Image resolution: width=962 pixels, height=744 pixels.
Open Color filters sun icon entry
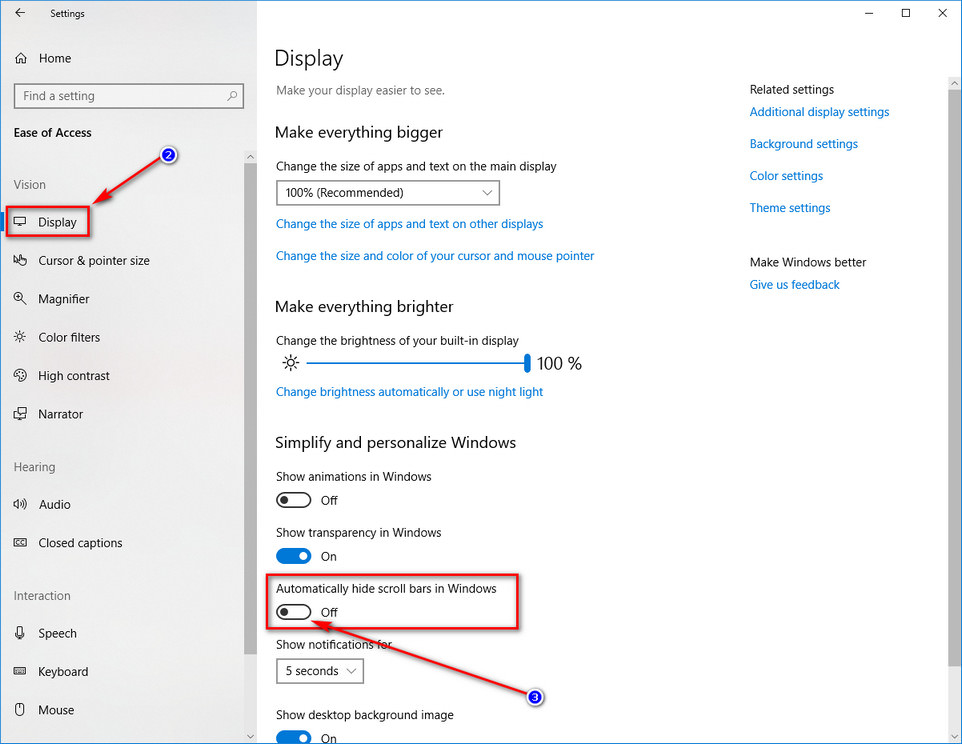click(x=20, y=337)
